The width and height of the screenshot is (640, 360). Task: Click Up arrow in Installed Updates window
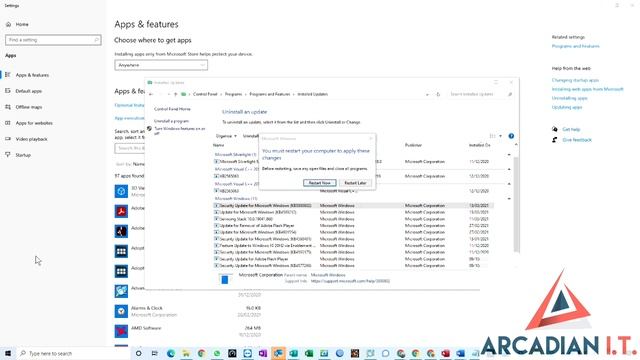pos(176,94)
